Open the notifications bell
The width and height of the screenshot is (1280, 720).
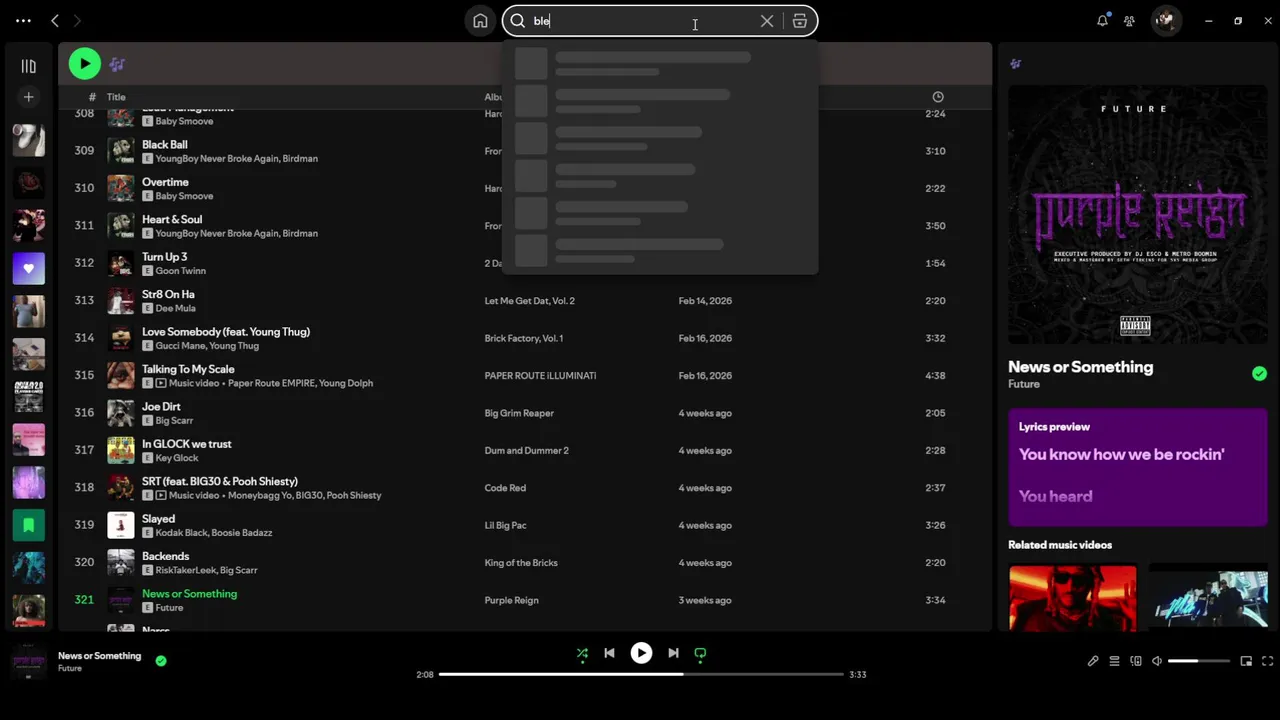(1102, 21)
